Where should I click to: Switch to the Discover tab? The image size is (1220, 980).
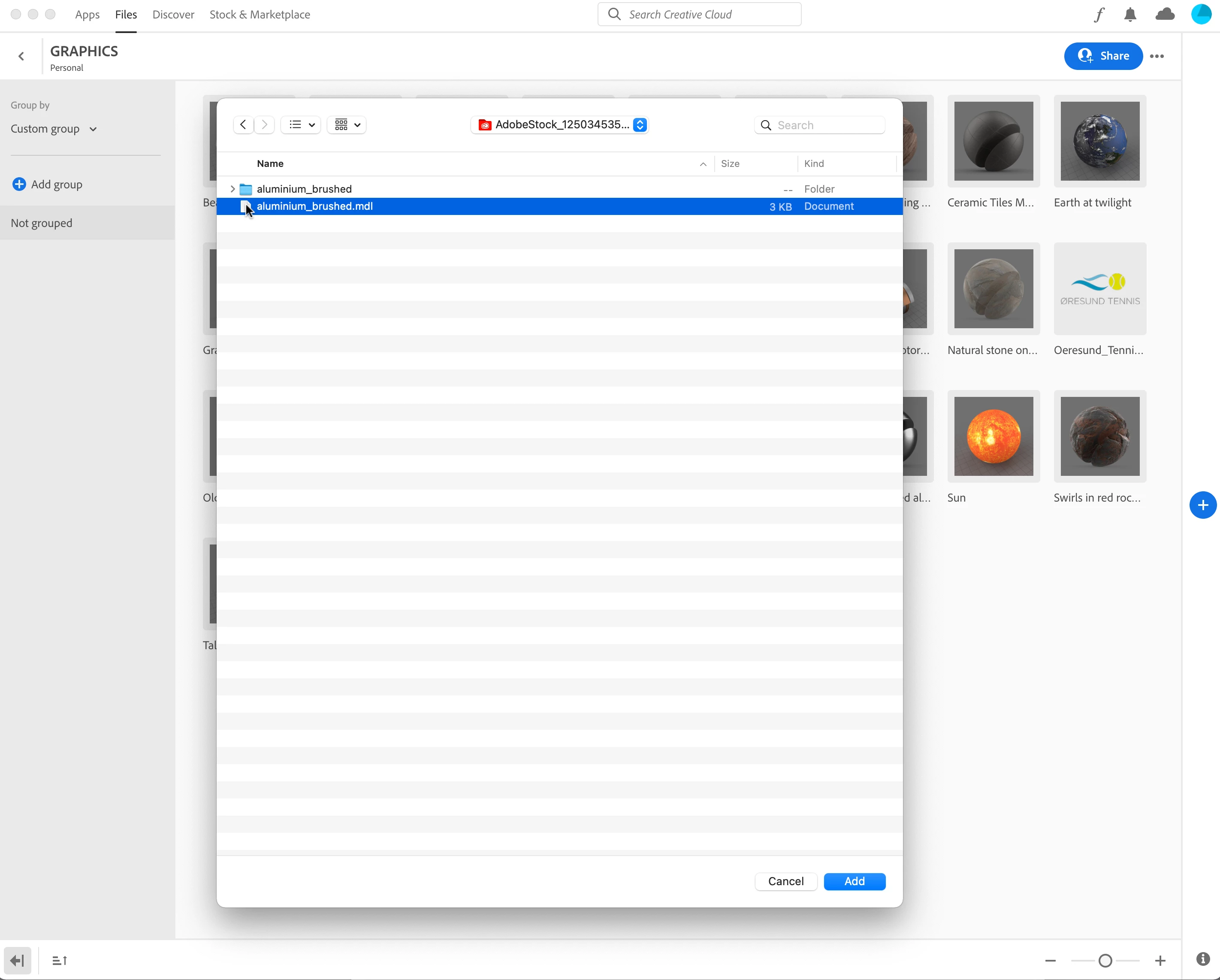tap(173, 15)
